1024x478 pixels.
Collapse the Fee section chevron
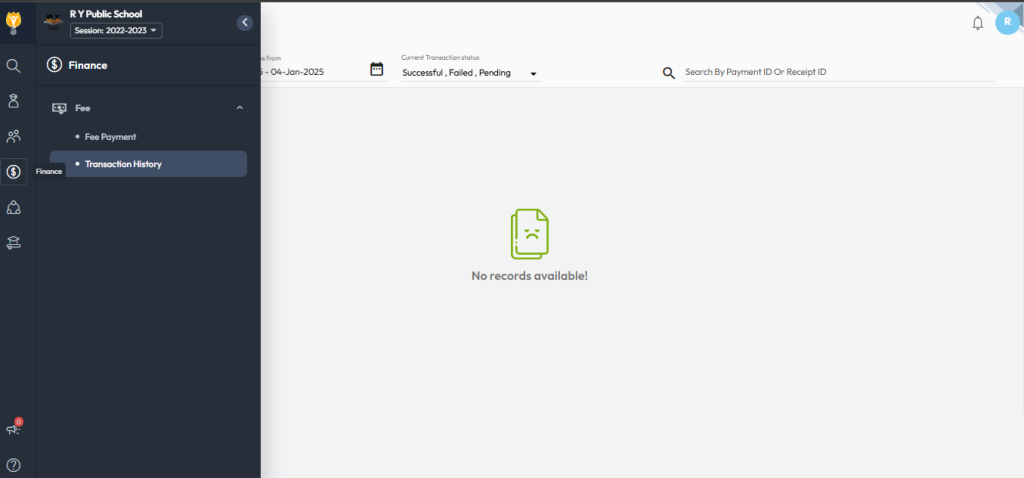coord(239,107)
